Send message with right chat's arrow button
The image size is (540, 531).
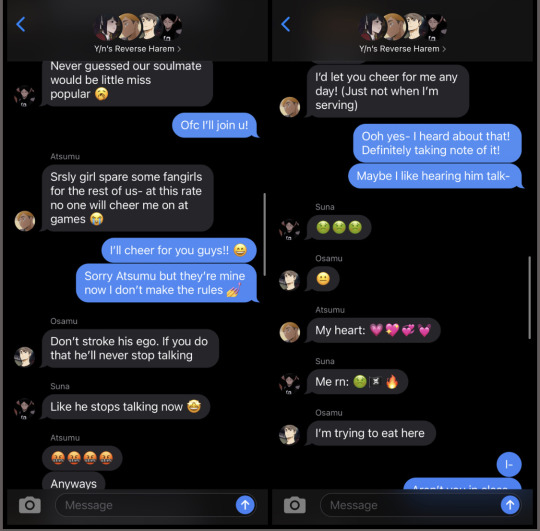click(510, 505)
